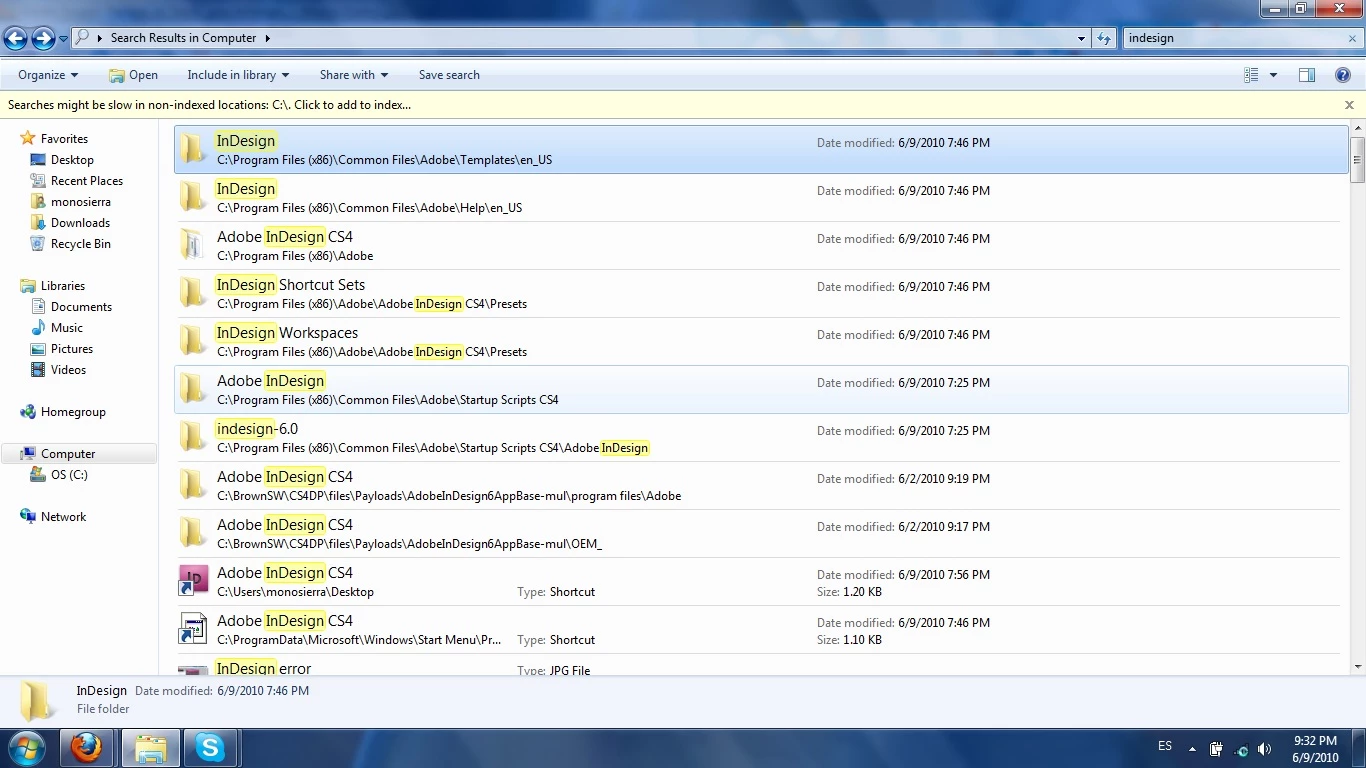Open Help via question mark icon

coord(1343,75)
